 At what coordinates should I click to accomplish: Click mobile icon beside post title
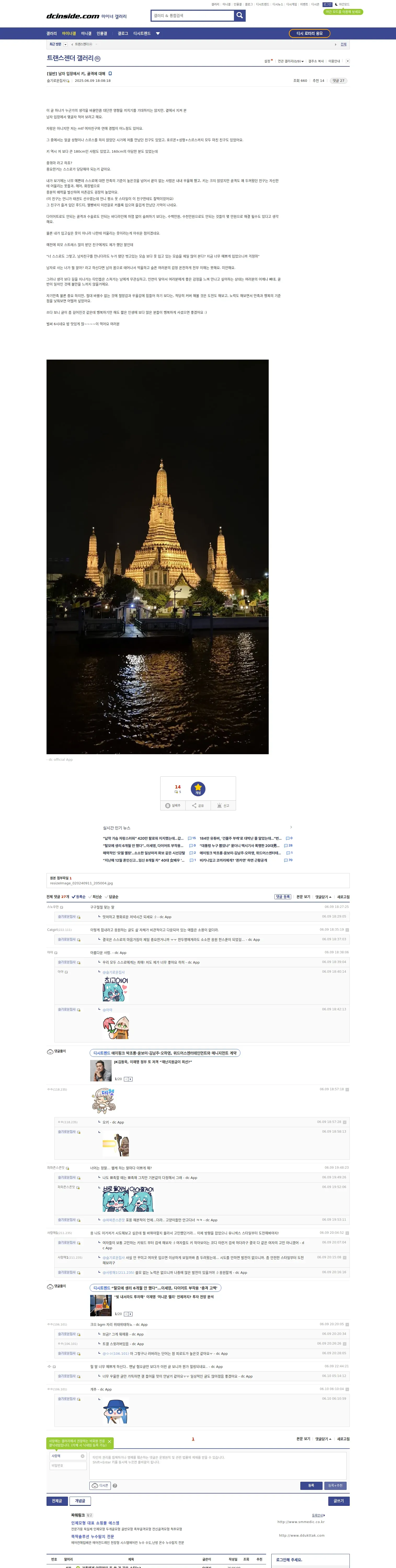110,74
